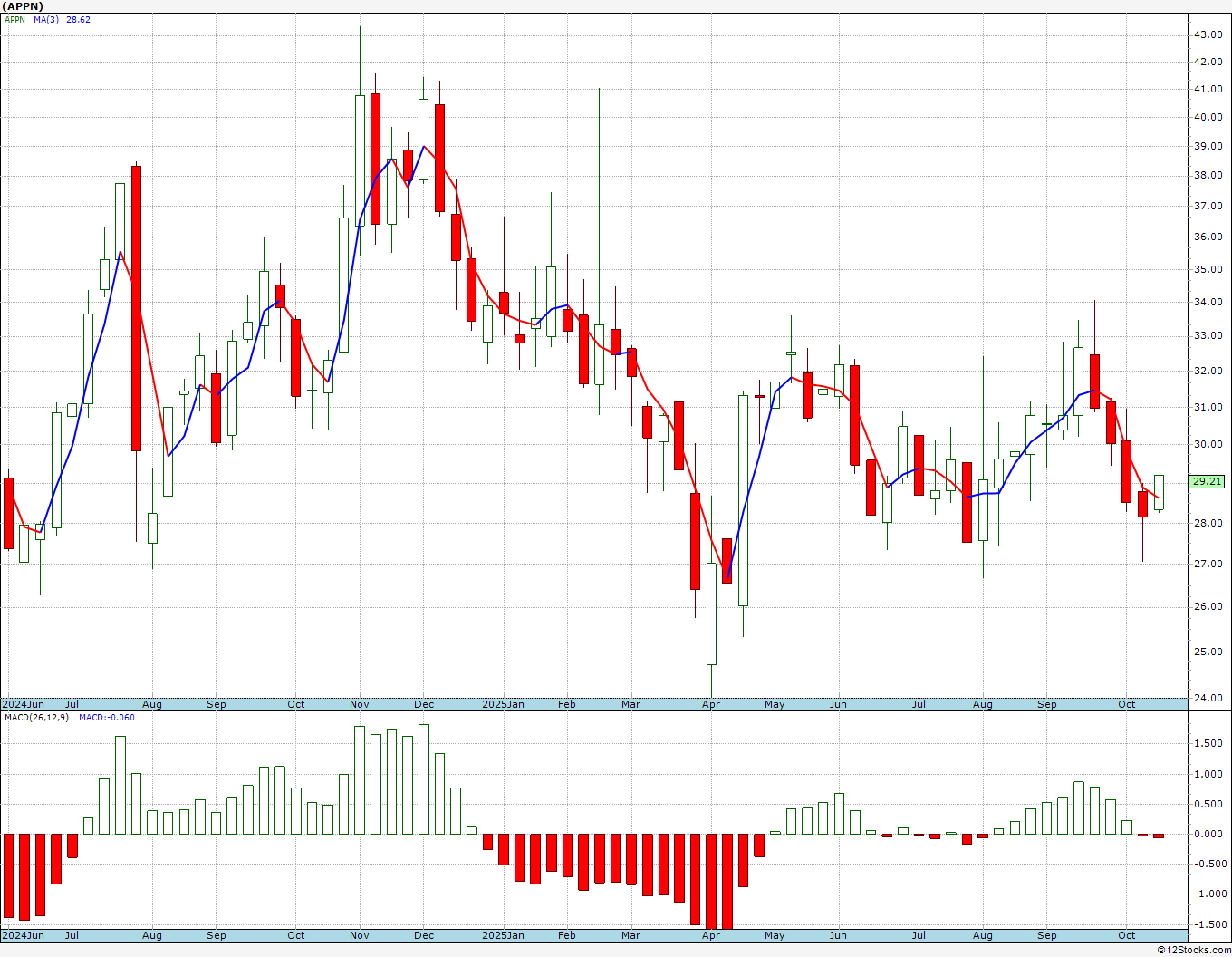Viewport: 1232px width, 957px height.
Task: Click the 30.00 price axis label
Action: click(1208, 444)
